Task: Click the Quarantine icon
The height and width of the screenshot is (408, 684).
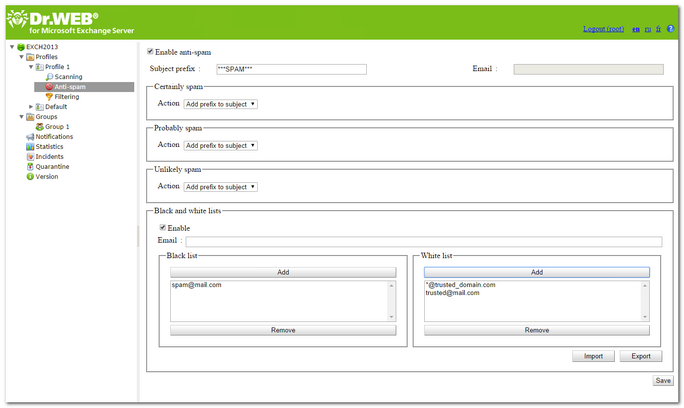Action: tap(30, 167)
